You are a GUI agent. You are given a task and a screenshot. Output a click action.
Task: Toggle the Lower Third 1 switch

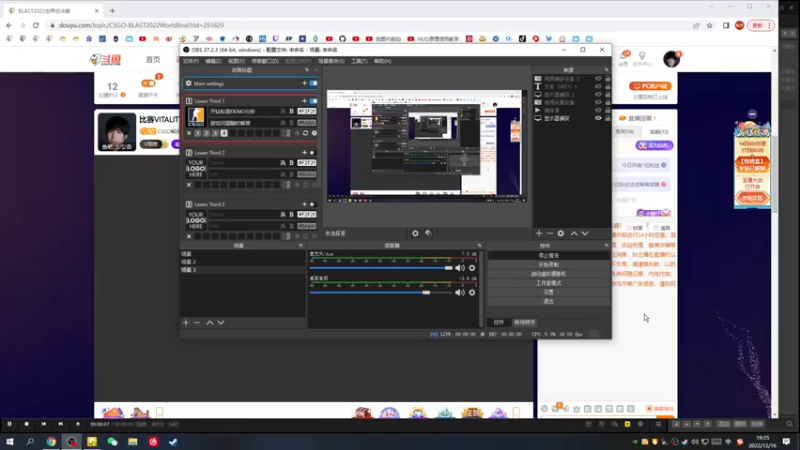313,101
